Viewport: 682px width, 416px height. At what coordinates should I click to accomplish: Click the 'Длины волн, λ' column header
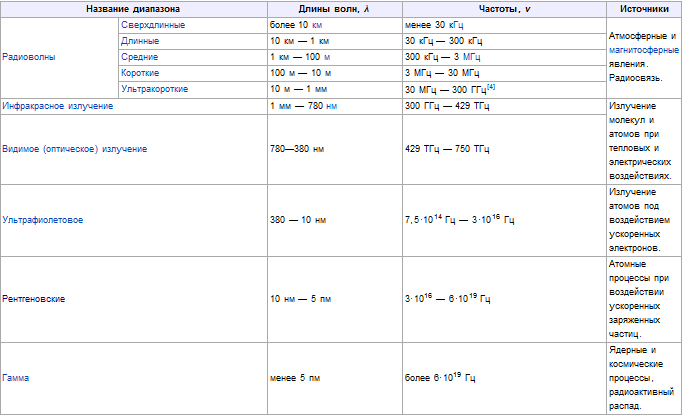(x=334, y=9)
